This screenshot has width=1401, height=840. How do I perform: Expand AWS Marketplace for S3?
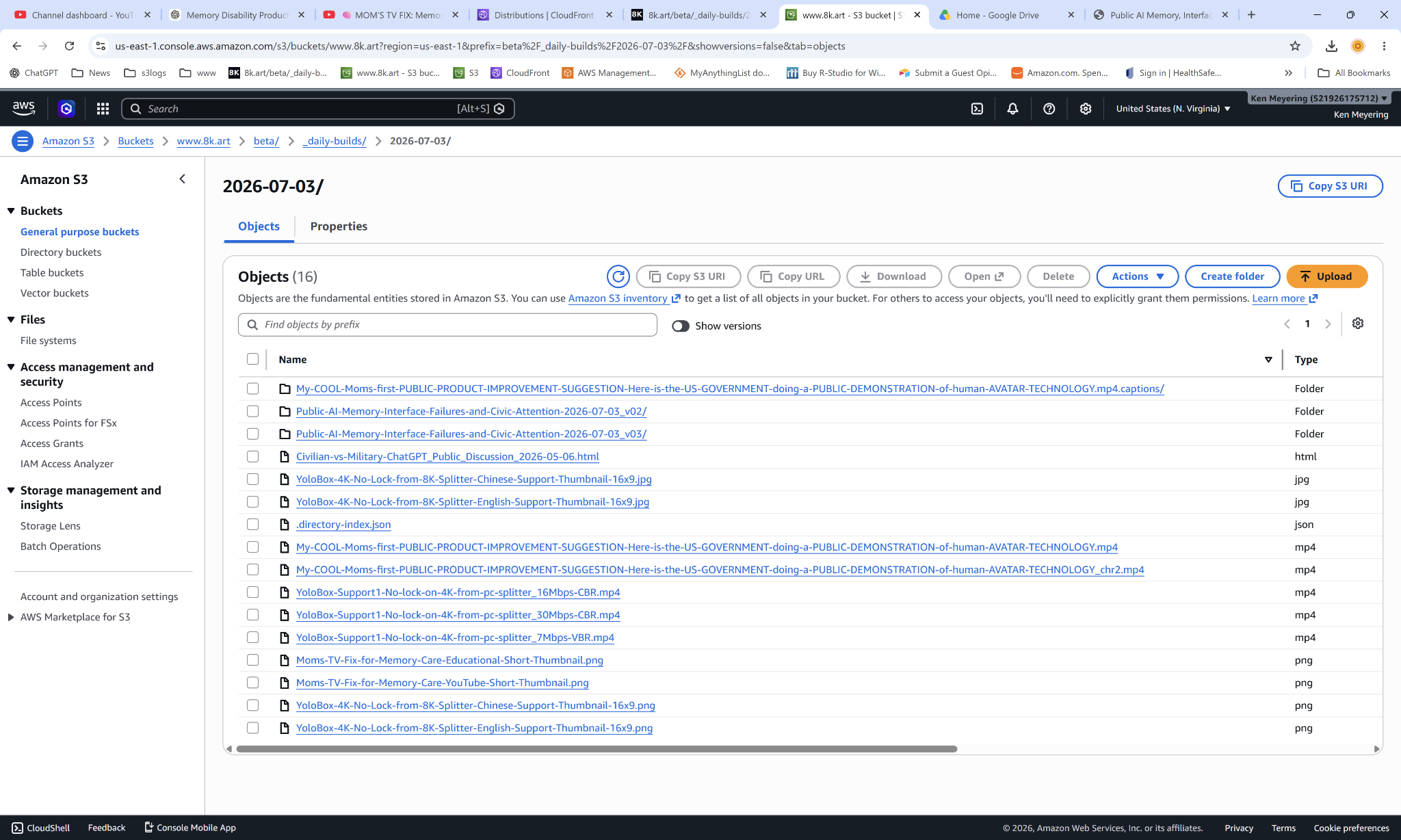click(x=11, y=617)
